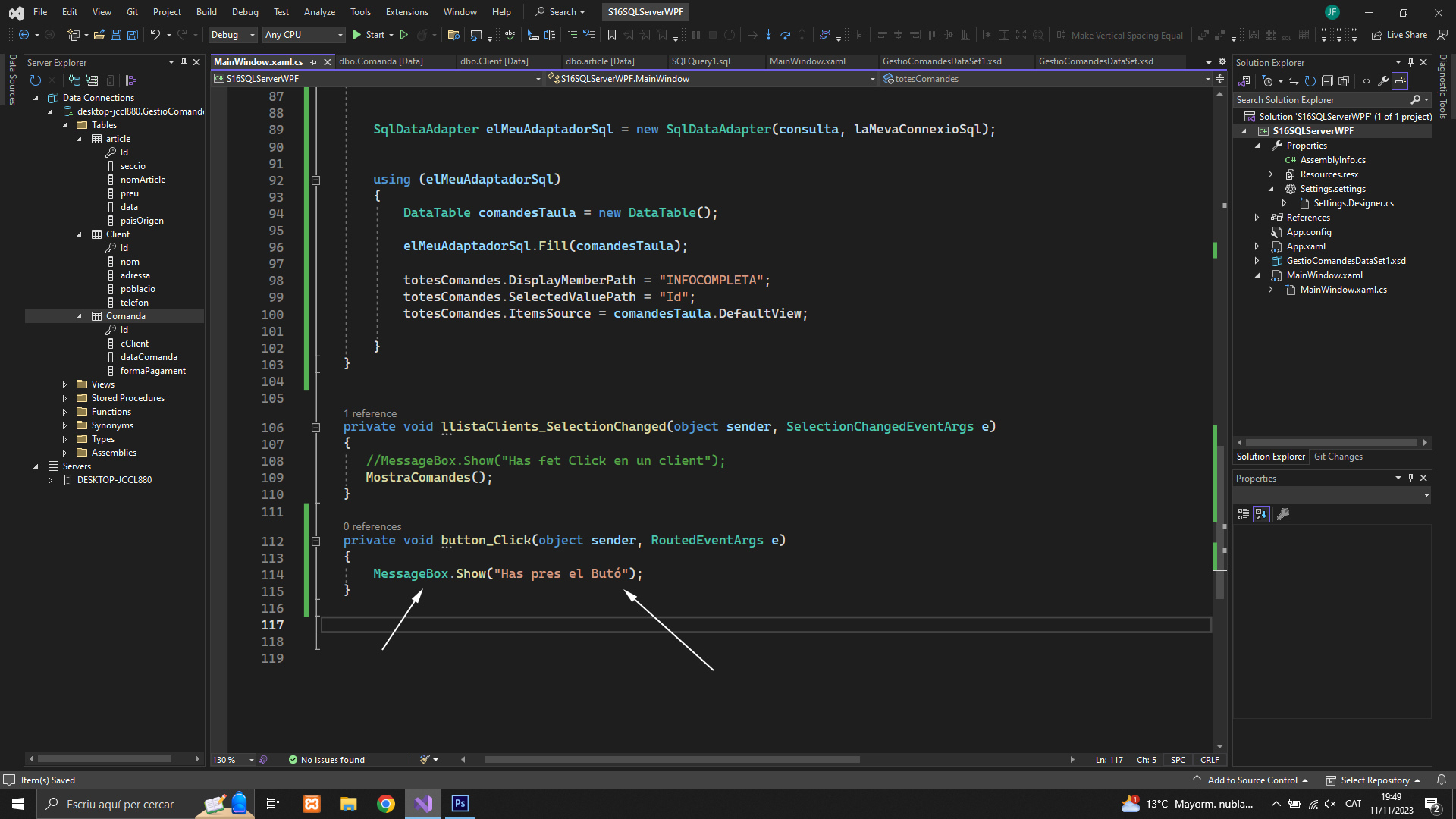
Task: Click Start Without Debugging outline play icon
Action: click(x=404, y=35)
